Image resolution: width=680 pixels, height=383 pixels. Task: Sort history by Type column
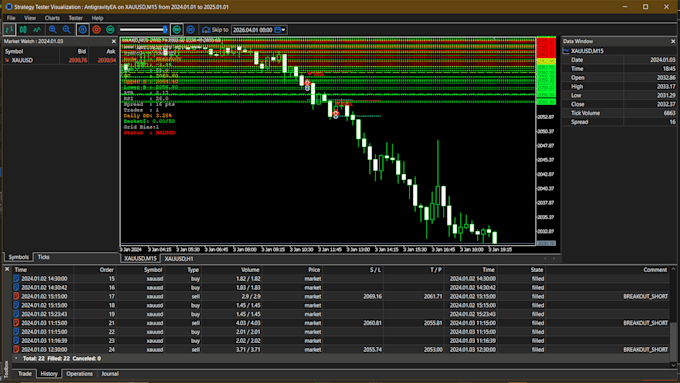pyautogui.click(x=193, y=270)
